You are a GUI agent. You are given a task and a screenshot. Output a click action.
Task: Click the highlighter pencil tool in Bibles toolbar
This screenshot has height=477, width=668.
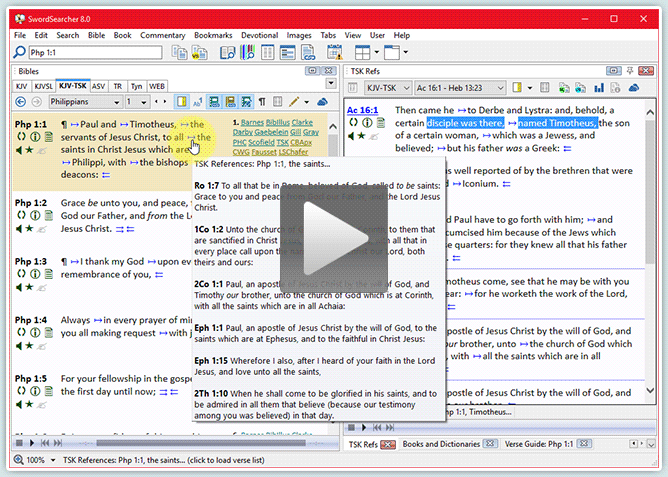pos(294,102)
